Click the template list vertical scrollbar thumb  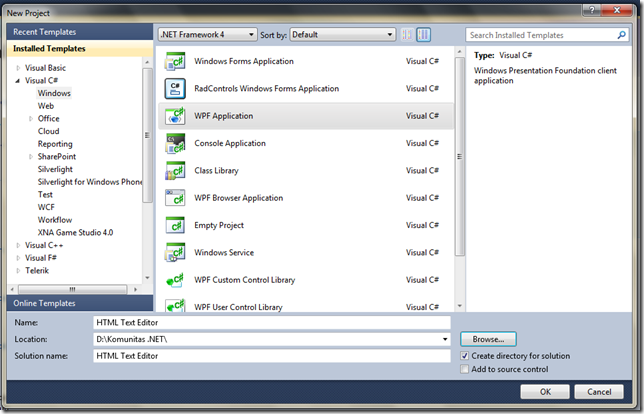click(460, 156)
